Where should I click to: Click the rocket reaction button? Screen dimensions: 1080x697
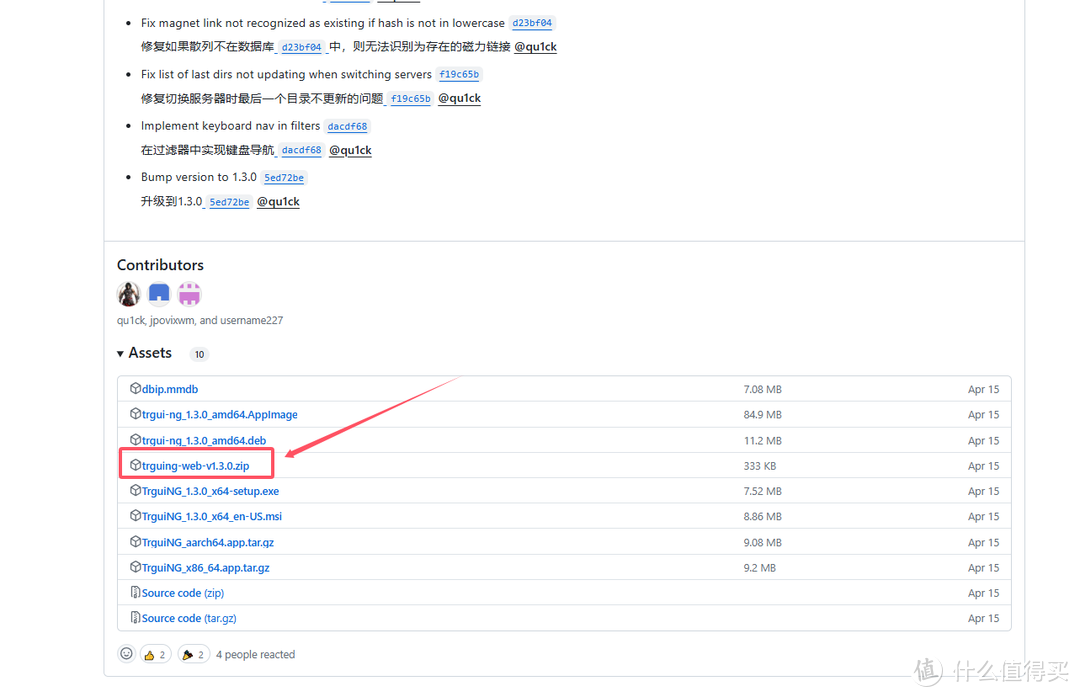(x=193, y=654)
